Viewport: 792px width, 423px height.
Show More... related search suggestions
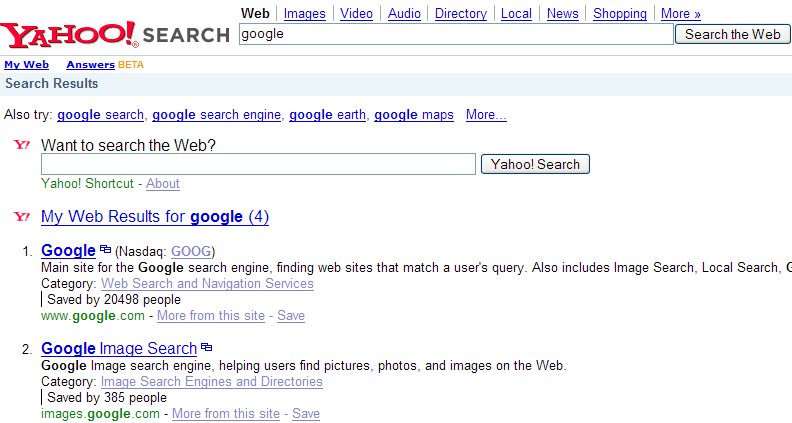point(486,115)
